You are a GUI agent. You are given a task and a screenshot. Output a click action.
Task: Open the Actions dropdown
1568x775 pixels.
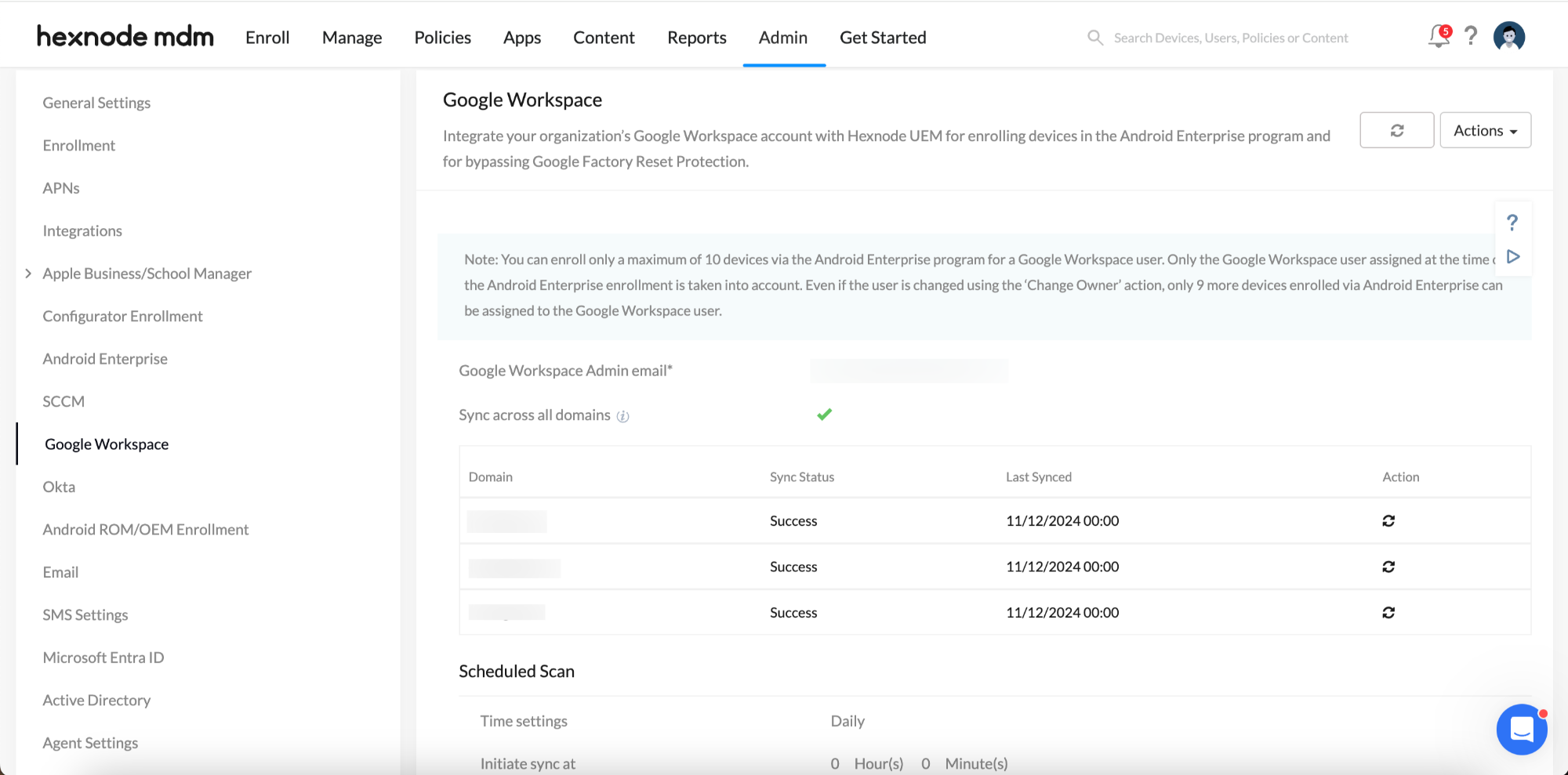point(1485,130)
